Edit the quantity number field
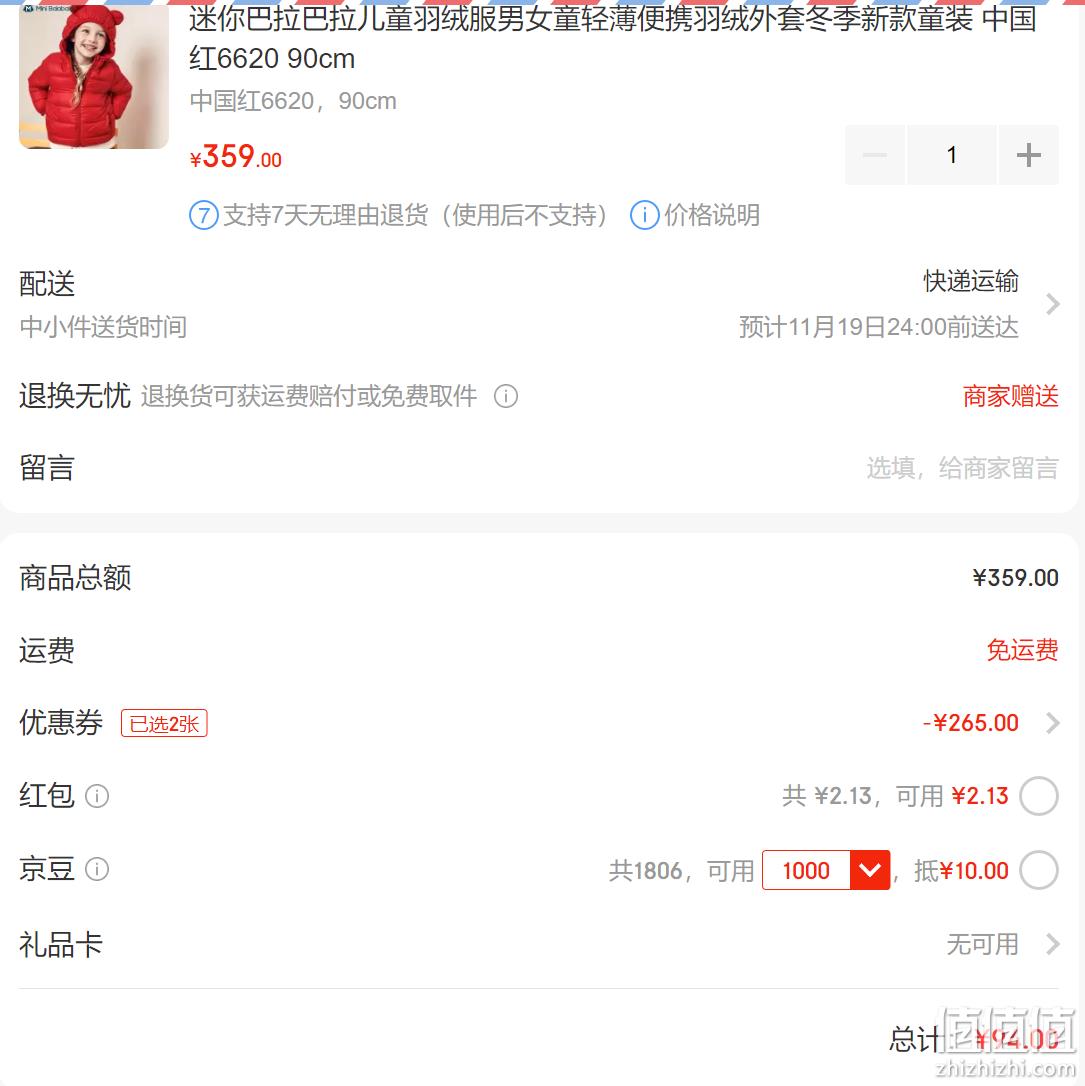1085x1086 pixels. pos(951,154)
